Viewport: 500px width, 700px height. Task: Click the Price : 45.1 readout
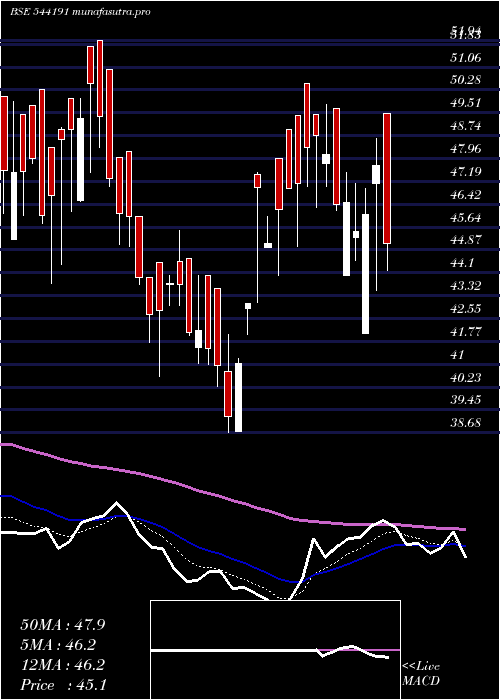[63, 685]
